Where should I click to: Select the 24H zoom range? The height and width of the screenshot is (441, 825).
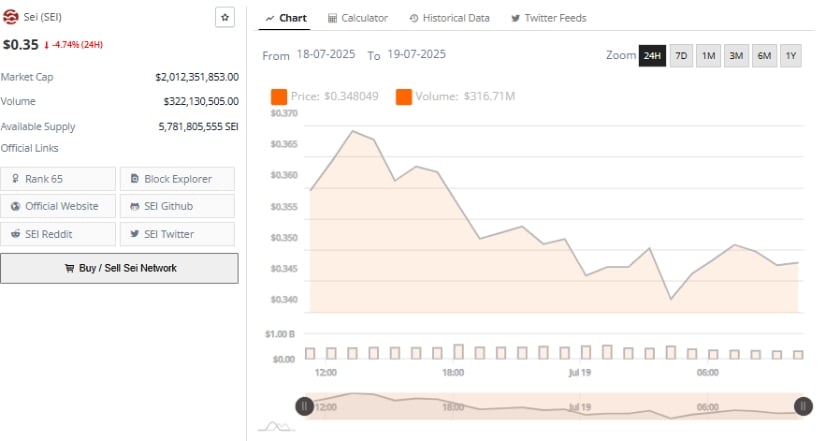point(652,56)
